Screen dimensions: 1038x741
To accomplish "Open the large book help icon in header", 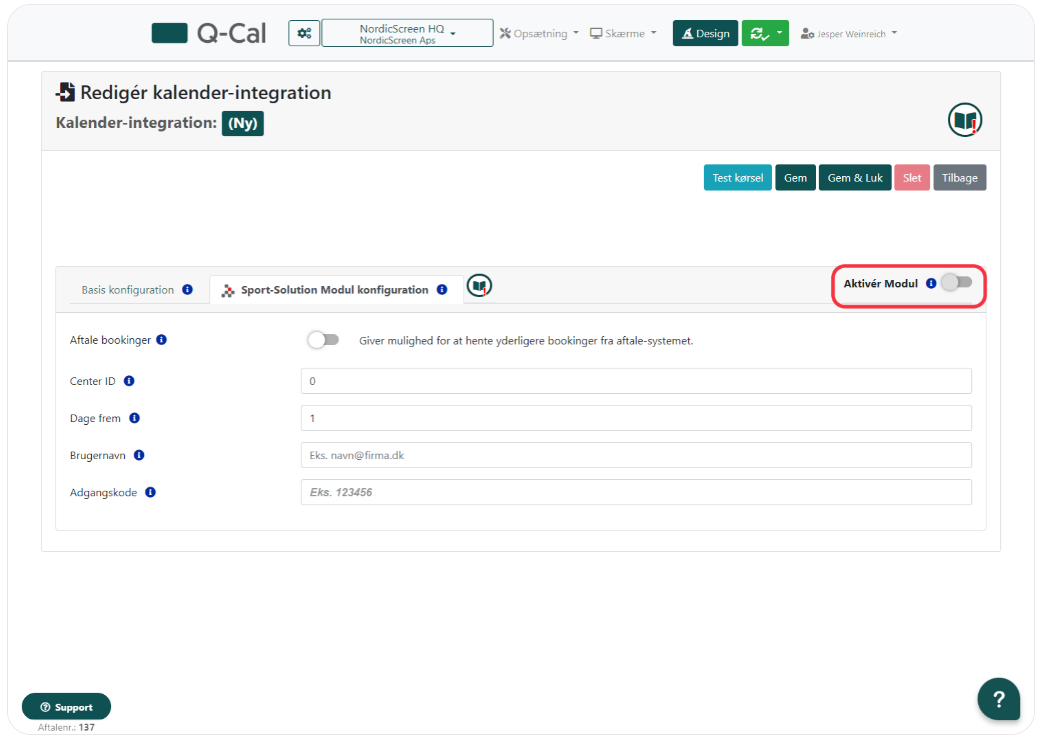I will click(965, 120).
